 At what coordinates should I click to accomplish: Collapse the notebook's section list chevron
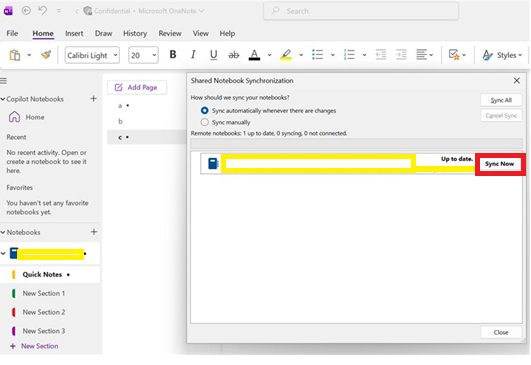click(x=3, y=253)
